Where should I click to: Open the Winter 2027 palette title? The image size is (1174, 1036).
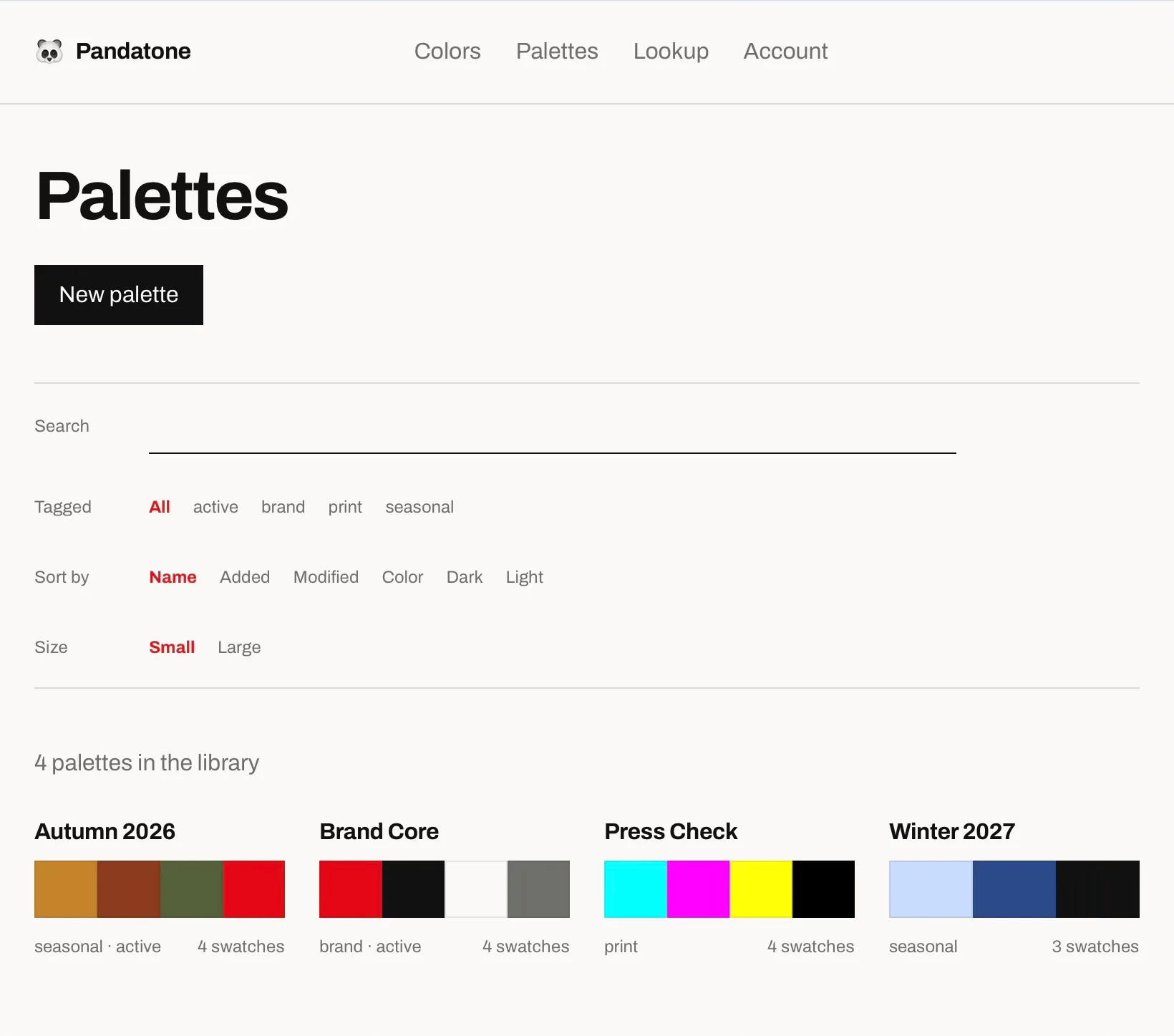coord(952,831)
